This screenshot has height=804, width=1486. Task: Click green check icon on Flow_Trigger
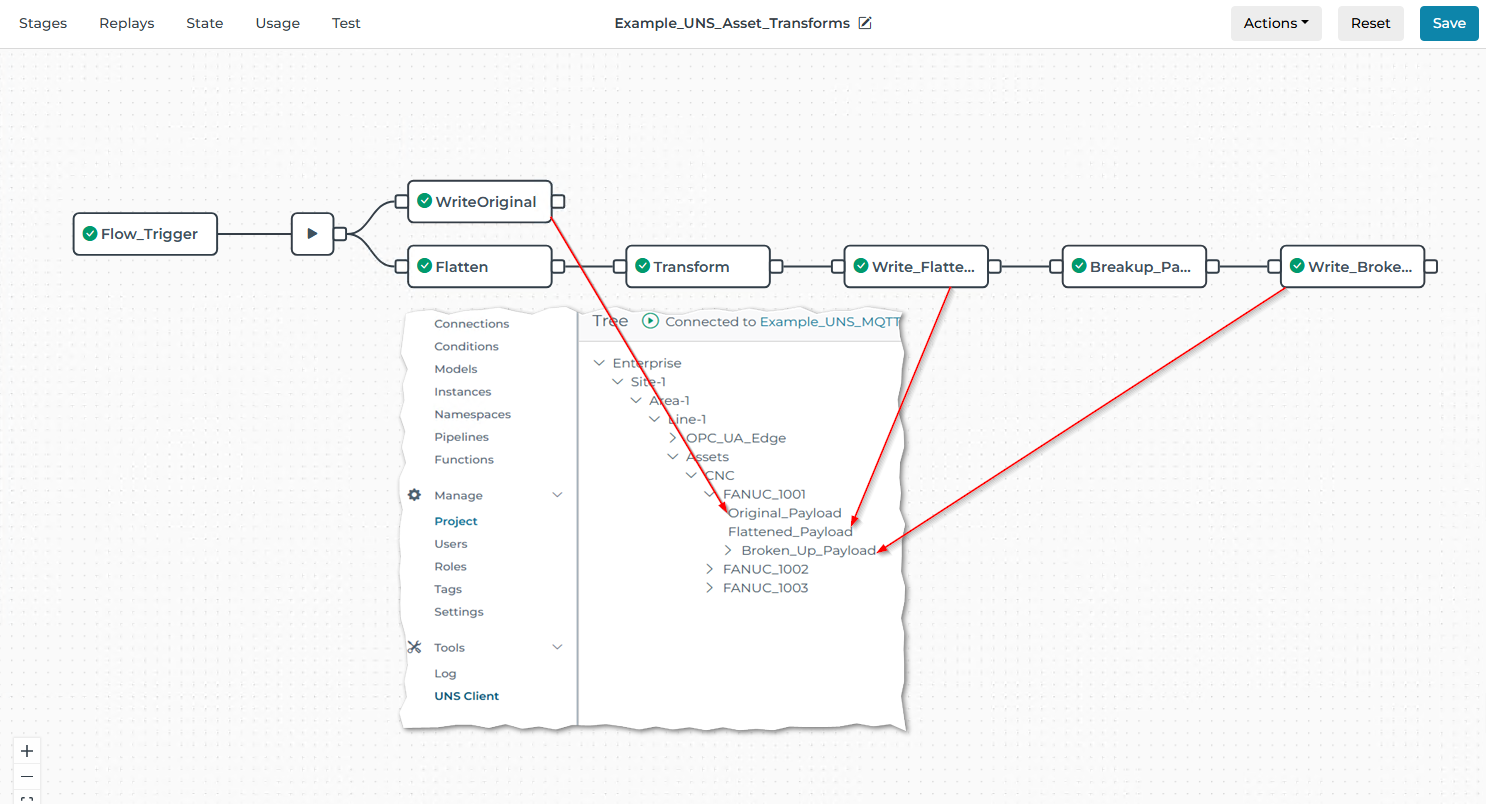pyautogui.click(x=90, y=234)
